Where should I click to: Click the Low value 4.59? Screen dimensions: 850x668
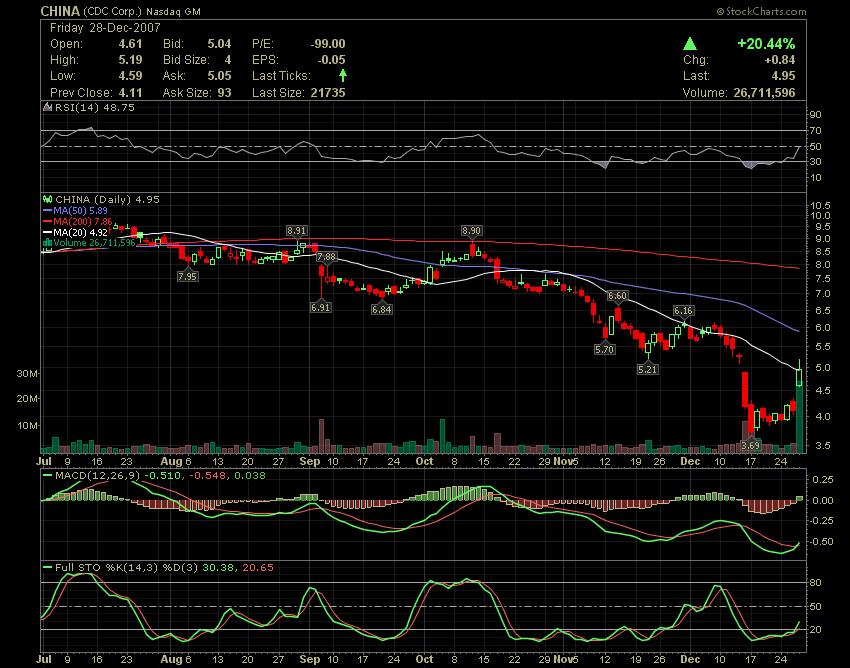tap(130, 76)
